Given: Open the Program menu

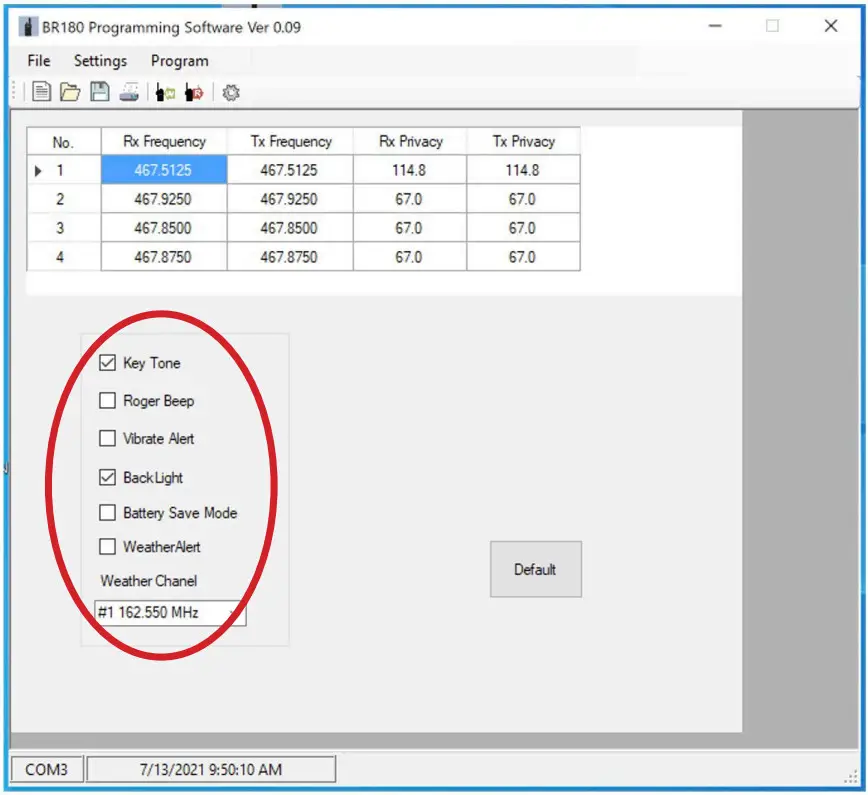Looking at the screenshot, I should [x=180, y=61].
